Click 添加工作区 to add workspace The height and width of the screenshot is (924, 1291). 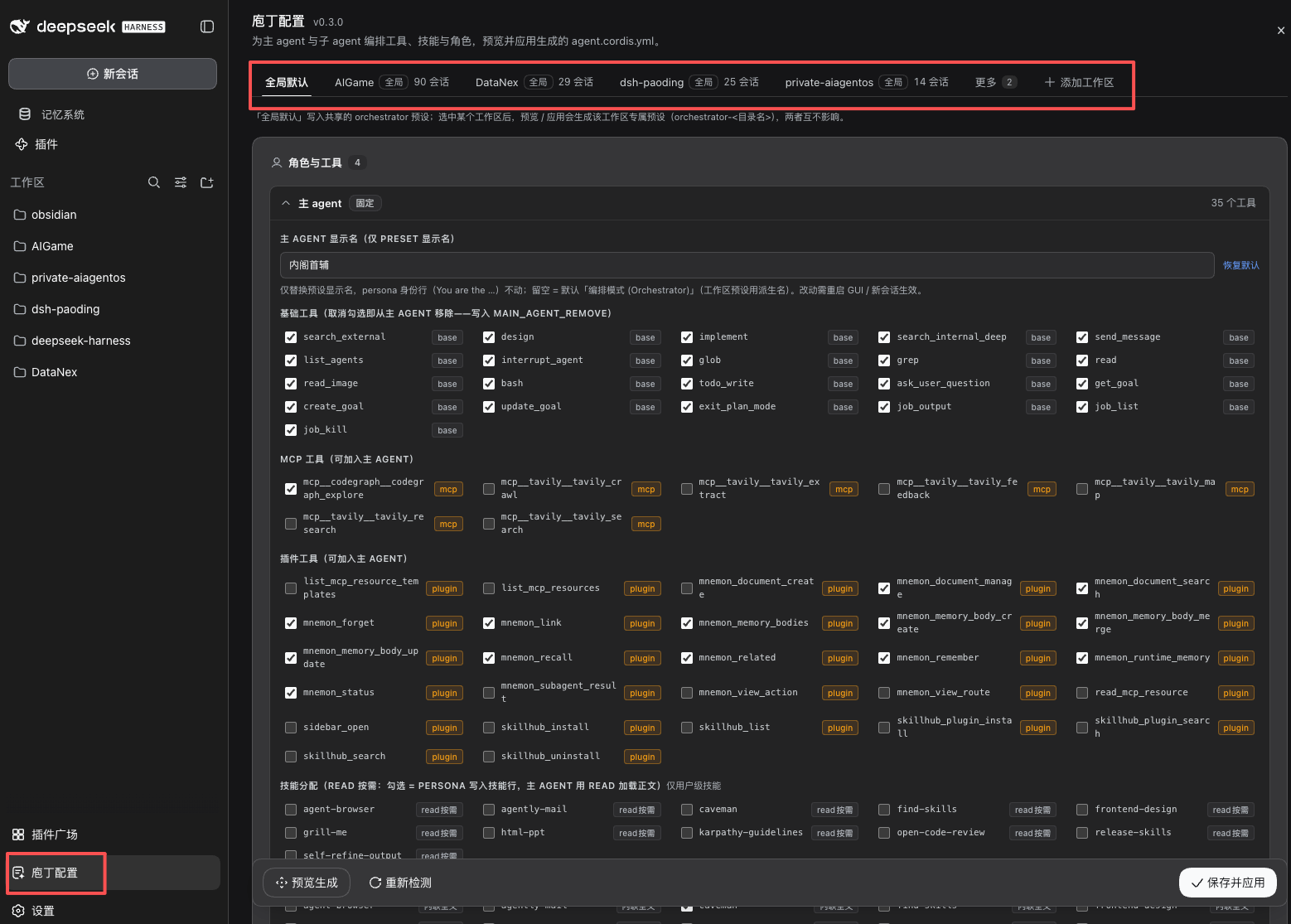tap(1079, 82)
